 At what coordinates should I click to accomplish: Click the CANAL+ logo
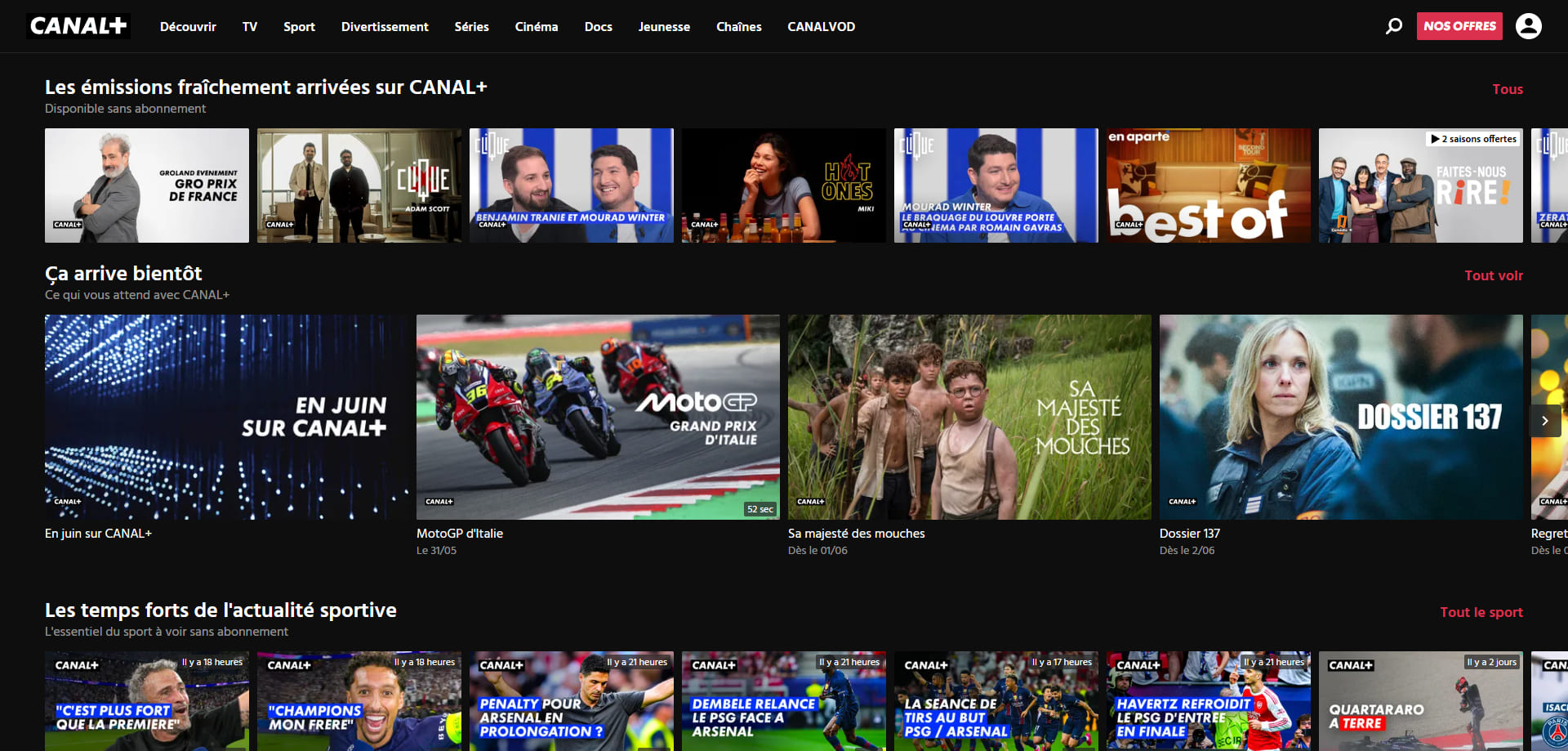(x=78, y=26)
